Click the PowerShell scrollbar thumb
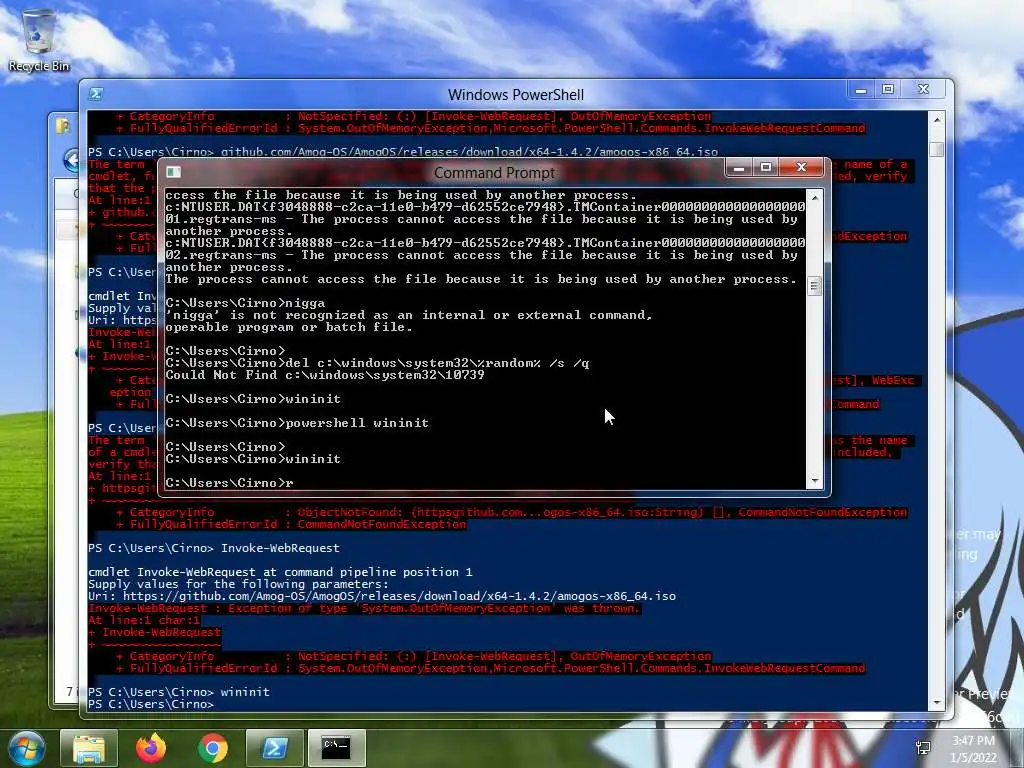This screenshot has width=1024, height=768. (936, 150)
